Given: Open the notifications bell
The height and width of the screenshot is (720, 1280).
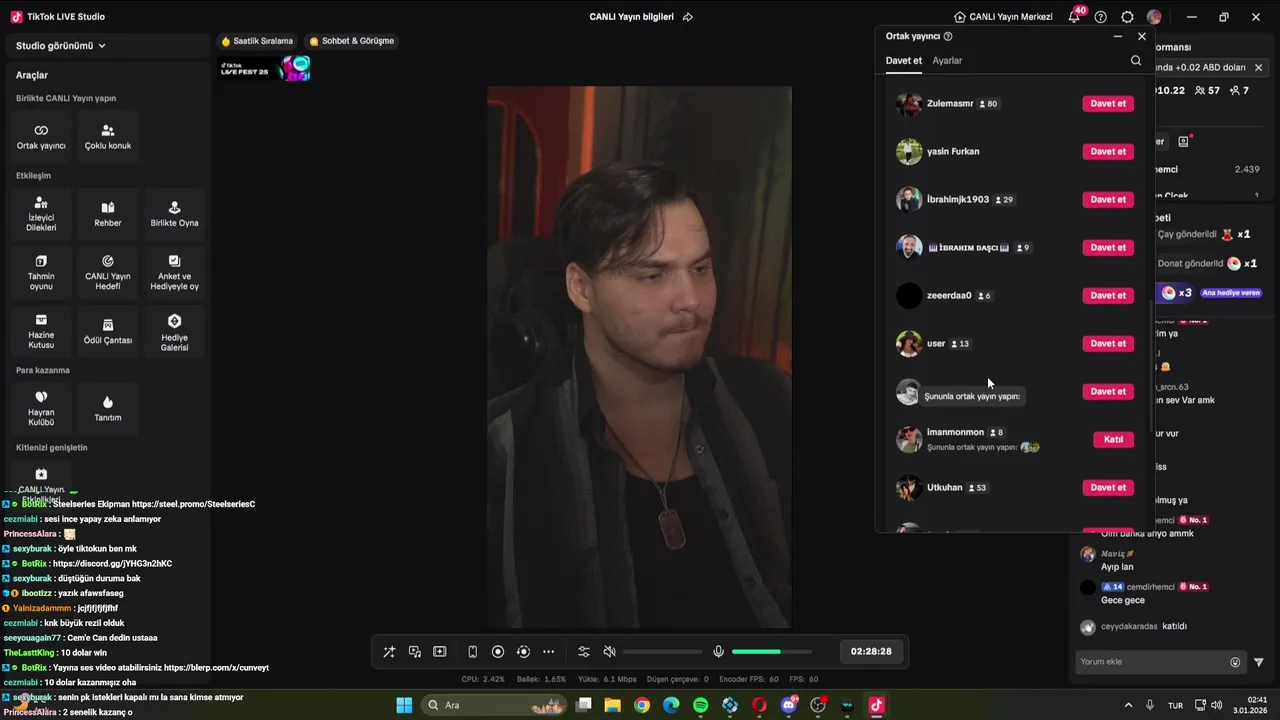Looking at the screenshot, I should coord(1074,17).
